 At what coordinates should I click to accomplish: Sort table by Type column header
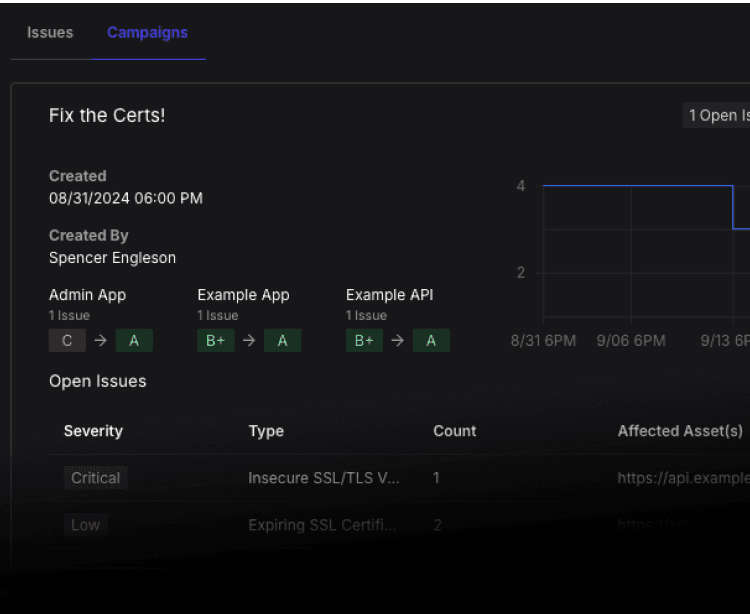pyautogui.click(x=266, y=431)
